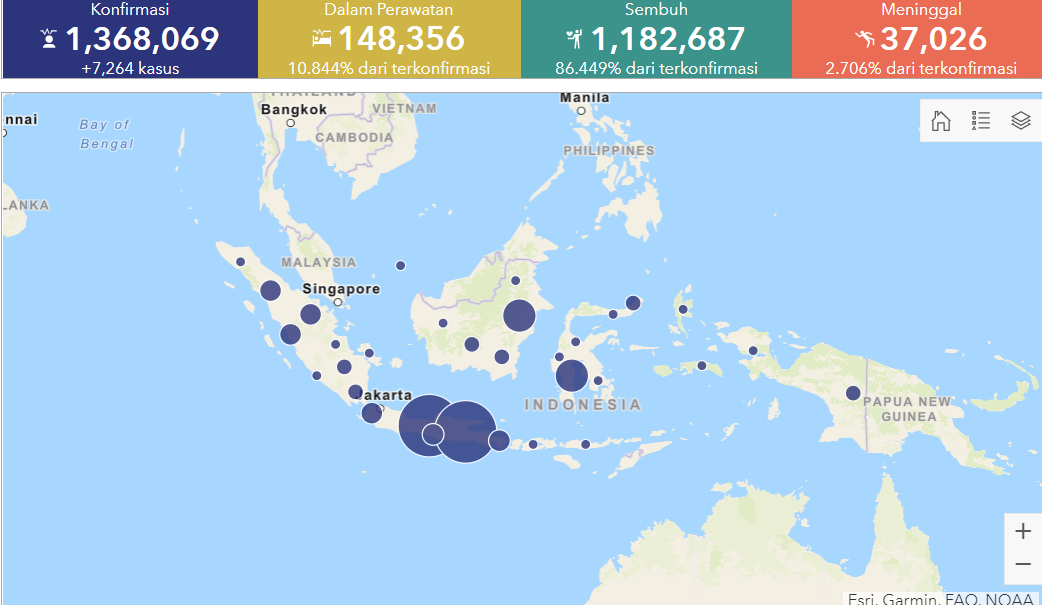The height and width of the screenshot is (605, 1042).
Task: Click the person icon beside 1,368,069
Action: coord(50,40)
